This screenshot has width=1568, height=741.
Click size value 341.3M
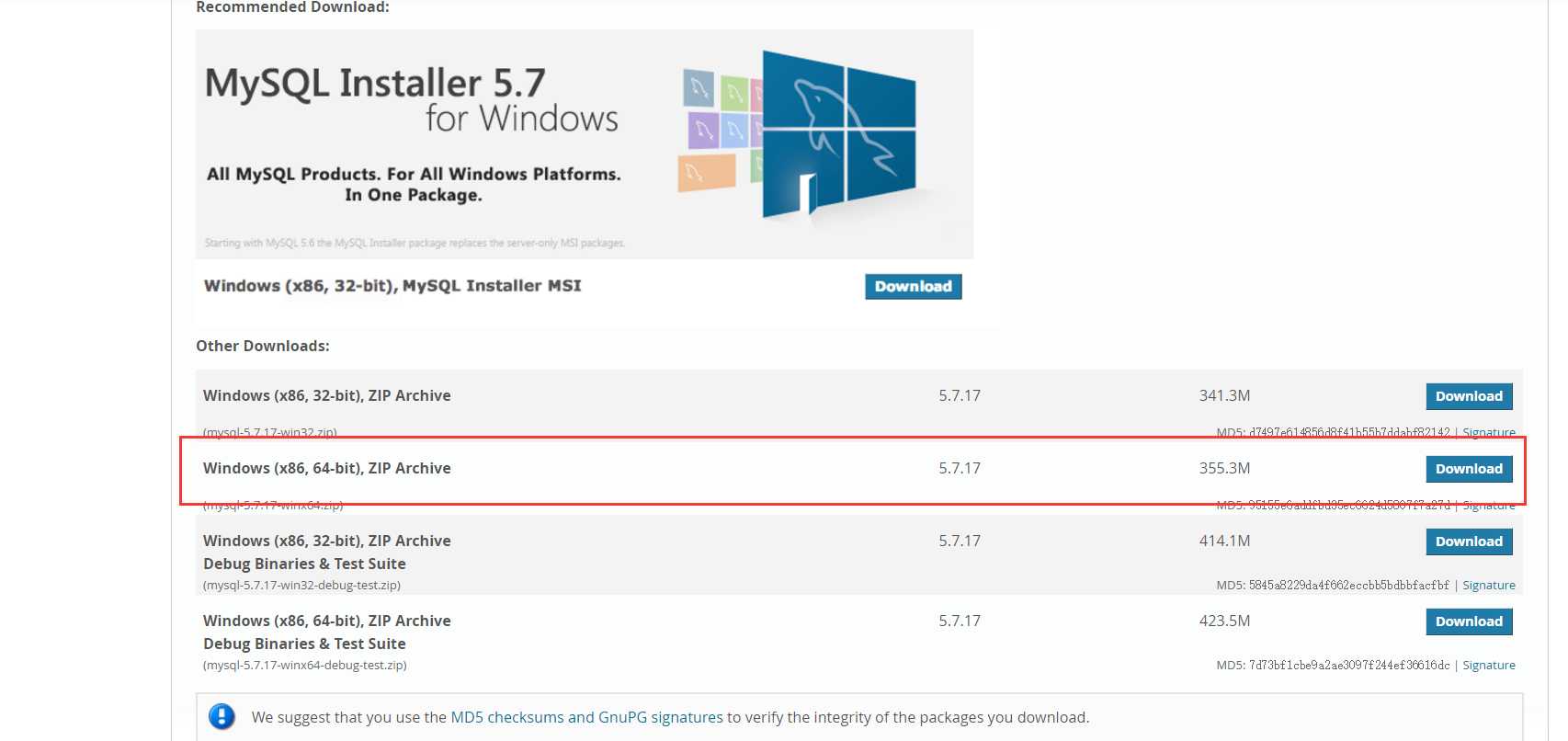(x=1224, y=395)
